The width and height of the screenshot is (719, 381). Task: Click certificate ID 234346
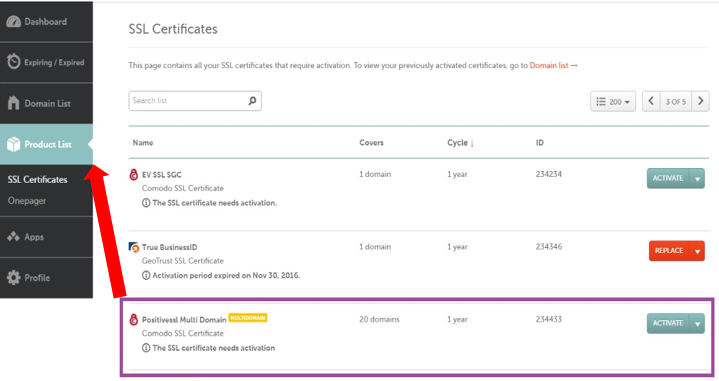(548, 247)
